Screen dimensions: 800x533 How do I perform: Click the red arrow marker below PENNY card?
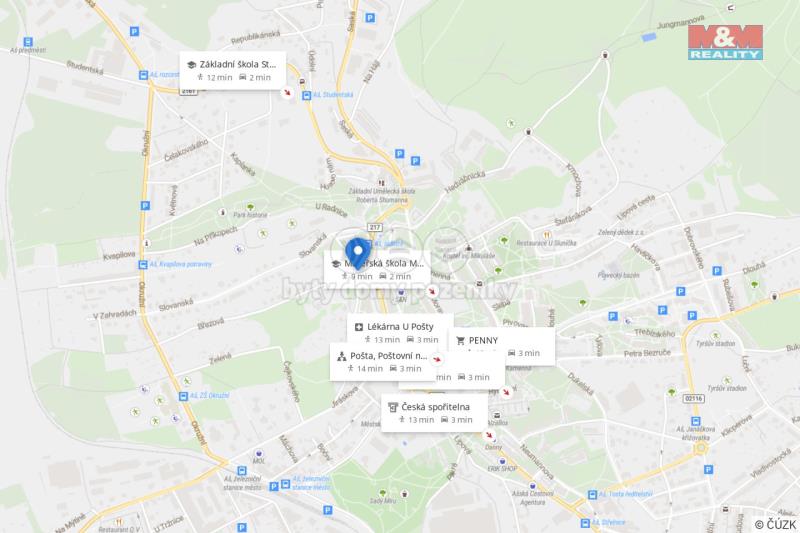click(x=506, y=392)
